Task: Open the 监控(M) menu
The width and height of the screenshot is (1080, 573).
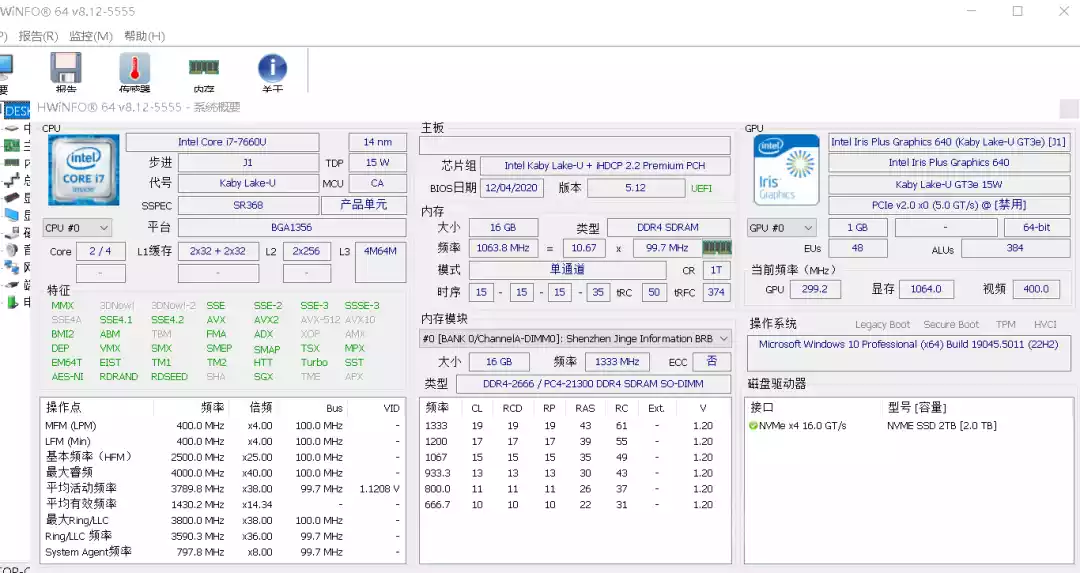Action: click(x=91, y=36)
